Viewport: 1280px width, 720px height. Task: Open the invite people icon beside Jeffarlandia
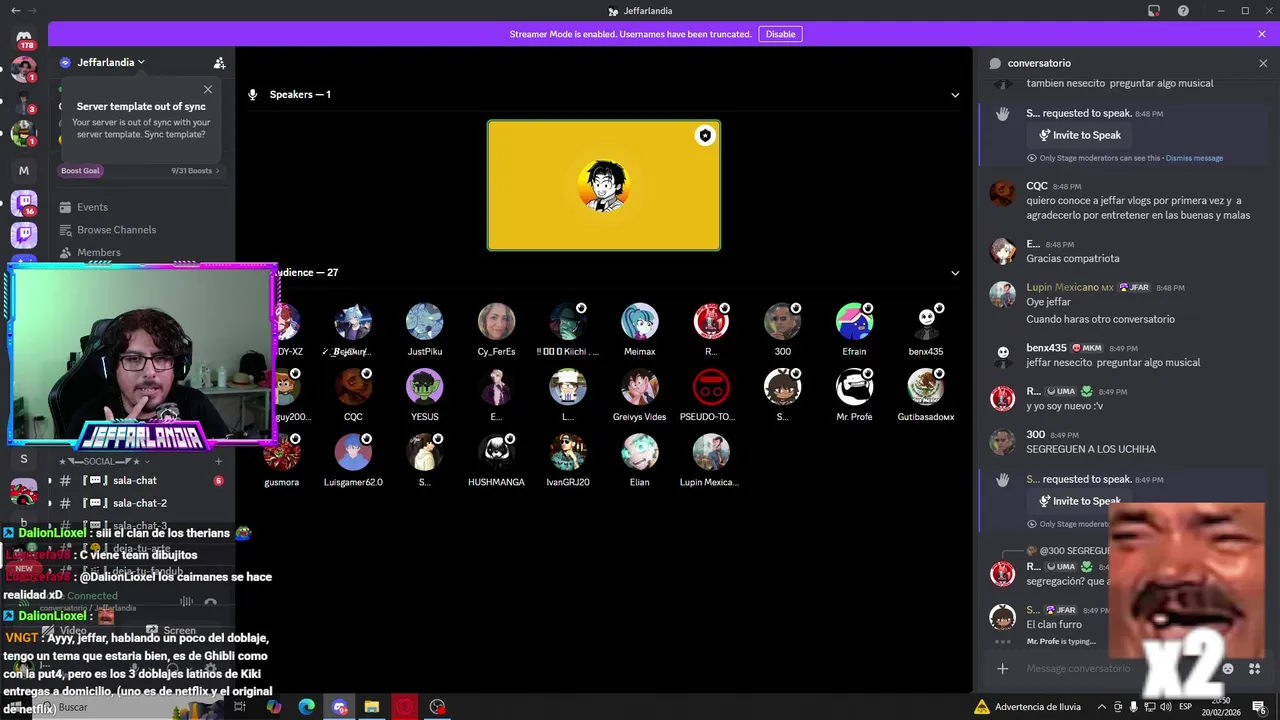(219, 62)
